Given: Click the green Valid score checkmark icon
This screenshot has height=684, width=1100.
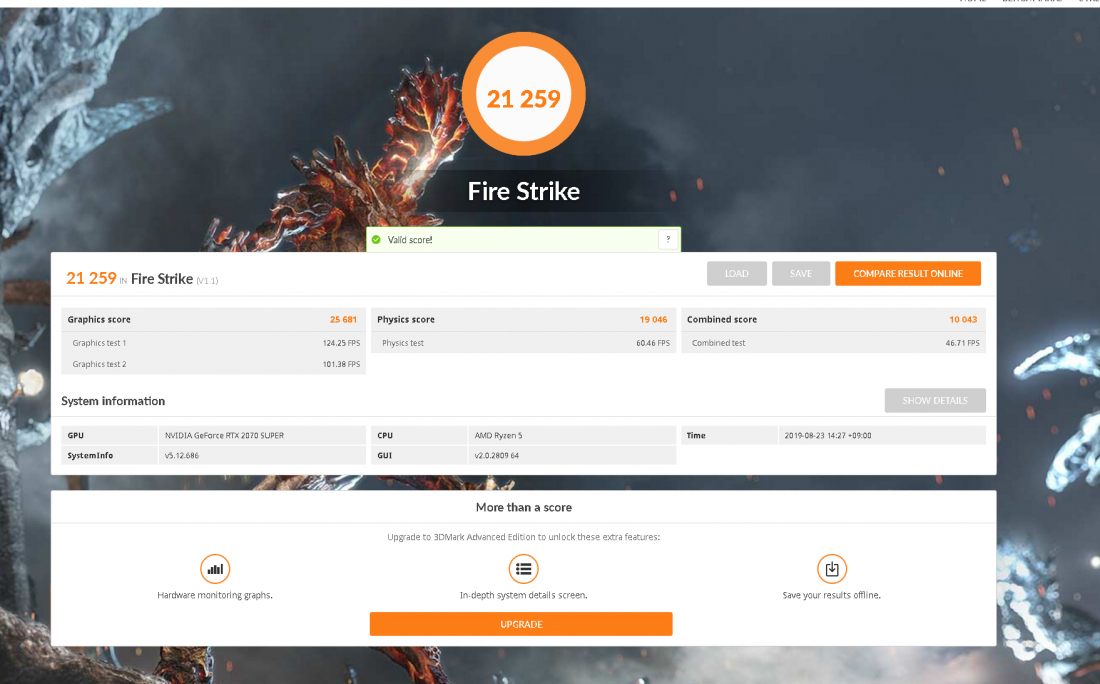Looking at the screenshot, I should [376, 240].
